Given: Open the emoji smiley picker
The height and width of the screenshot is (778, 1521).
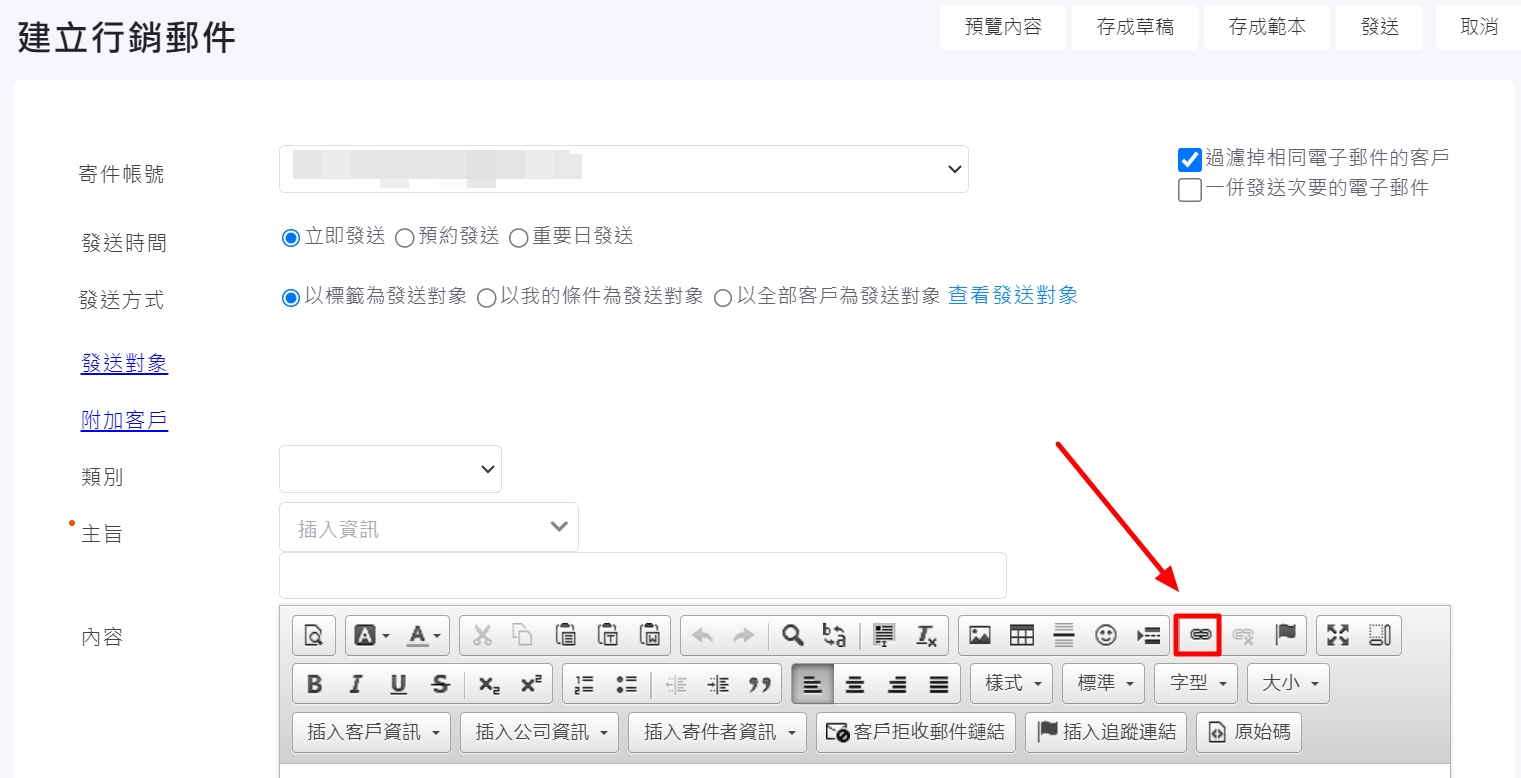Looking at the screenshot, I should coord(1105,635).
